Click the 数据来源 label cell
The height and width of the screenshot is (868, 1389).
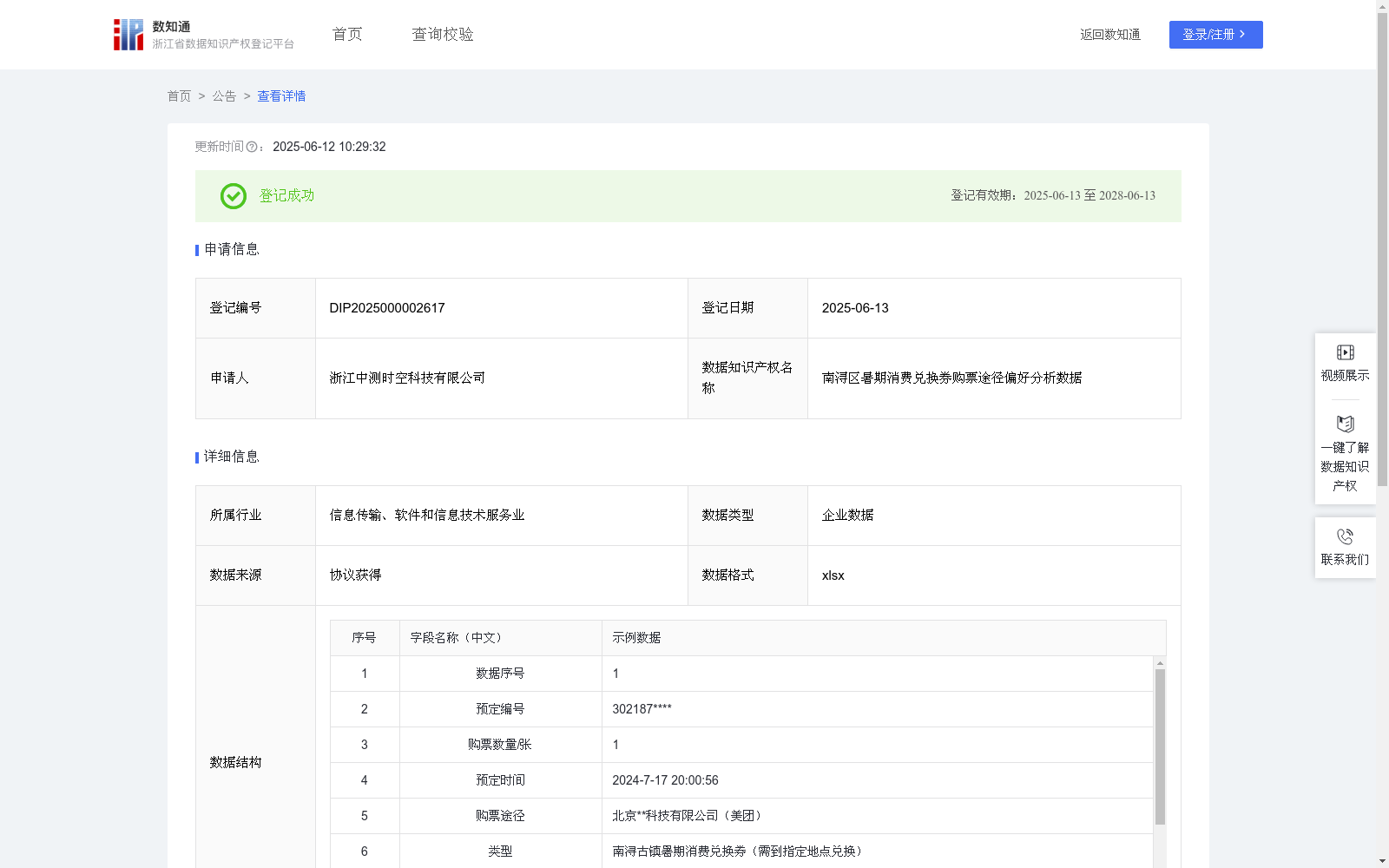[x=255, y=575]
